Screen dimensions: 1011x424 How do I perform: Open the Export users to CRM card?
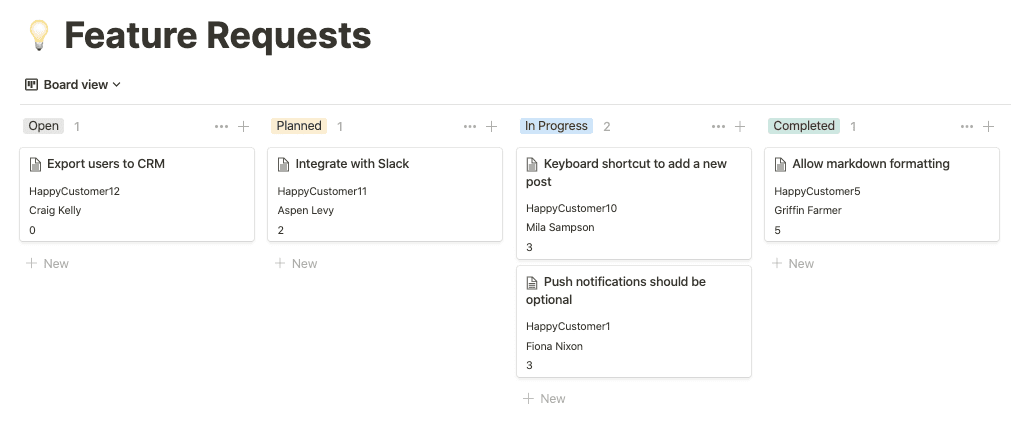(x=105, y=164)
